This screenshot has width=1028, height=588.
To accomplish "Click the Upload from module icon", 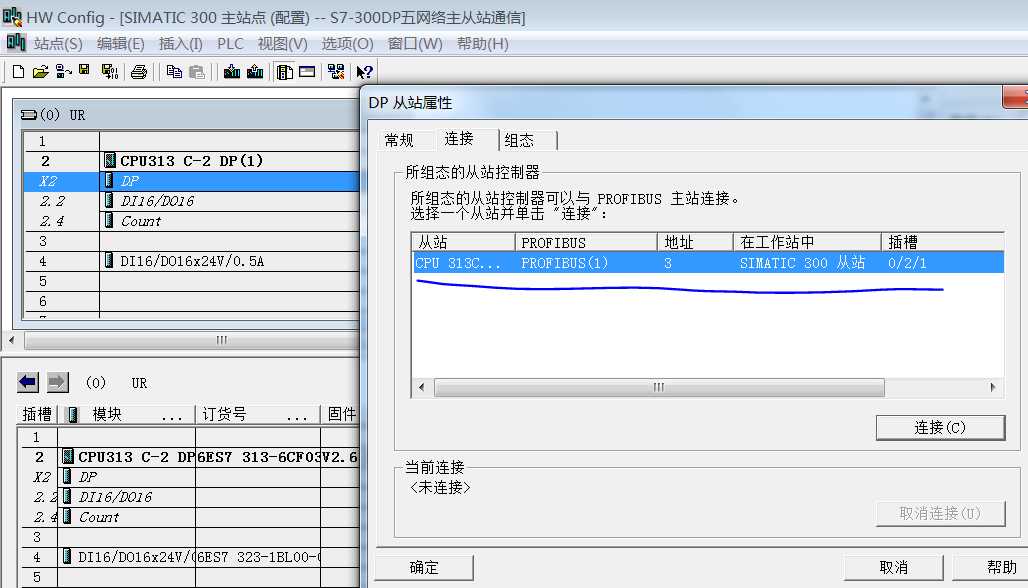I will coord(255,71).
